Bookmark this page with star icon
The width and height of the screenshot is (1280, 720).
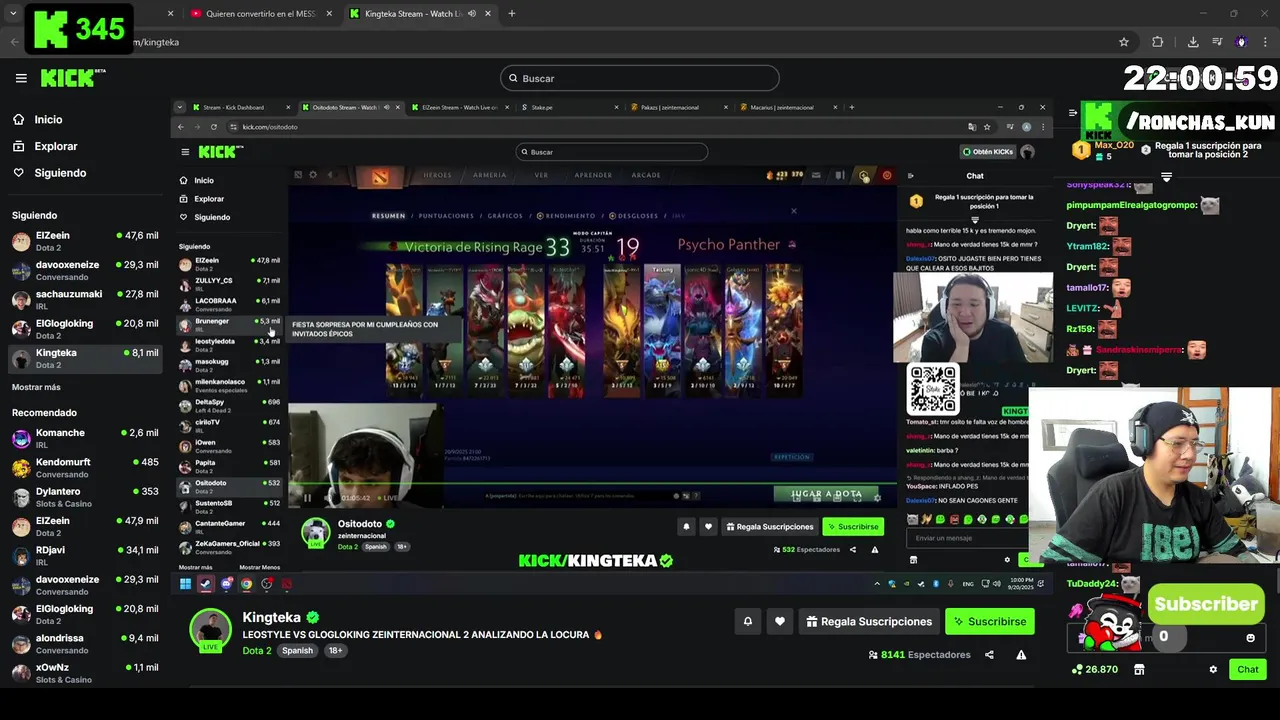click(1124, 42)
